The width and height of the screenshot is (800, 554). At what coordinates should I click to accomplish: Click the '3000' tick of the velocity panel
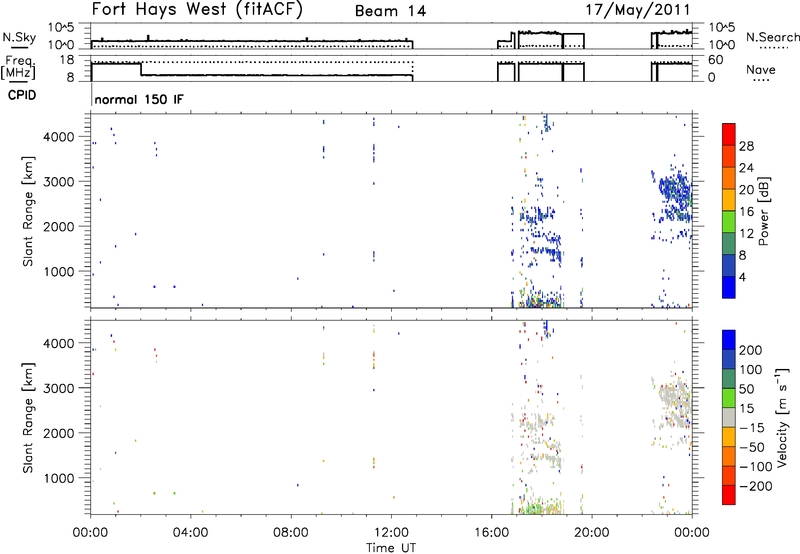point(59,388)
